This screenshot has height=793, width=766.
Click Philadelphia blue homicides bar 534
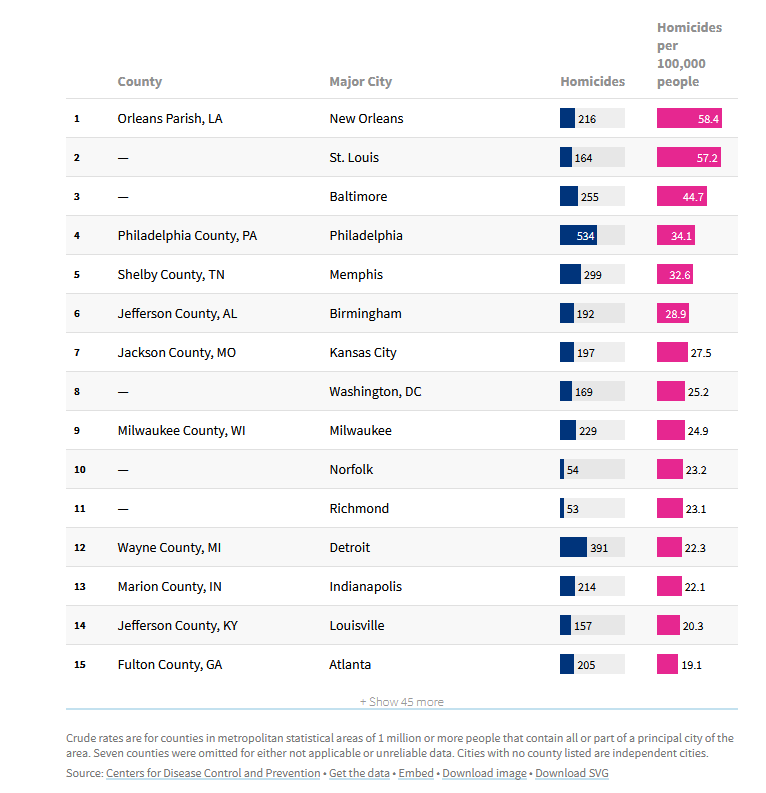[x=578, y=236]
